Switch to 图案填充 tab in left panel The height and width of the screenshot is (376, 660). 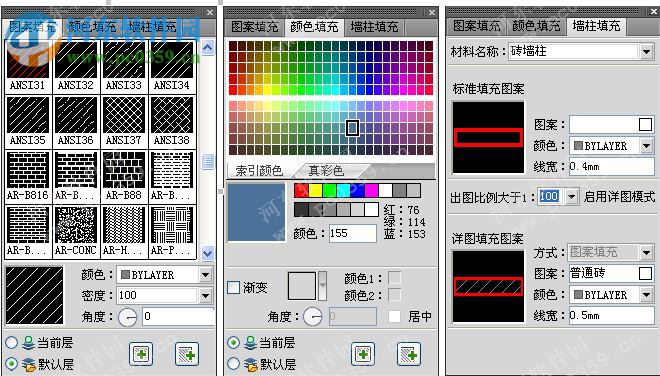[33, 27]
